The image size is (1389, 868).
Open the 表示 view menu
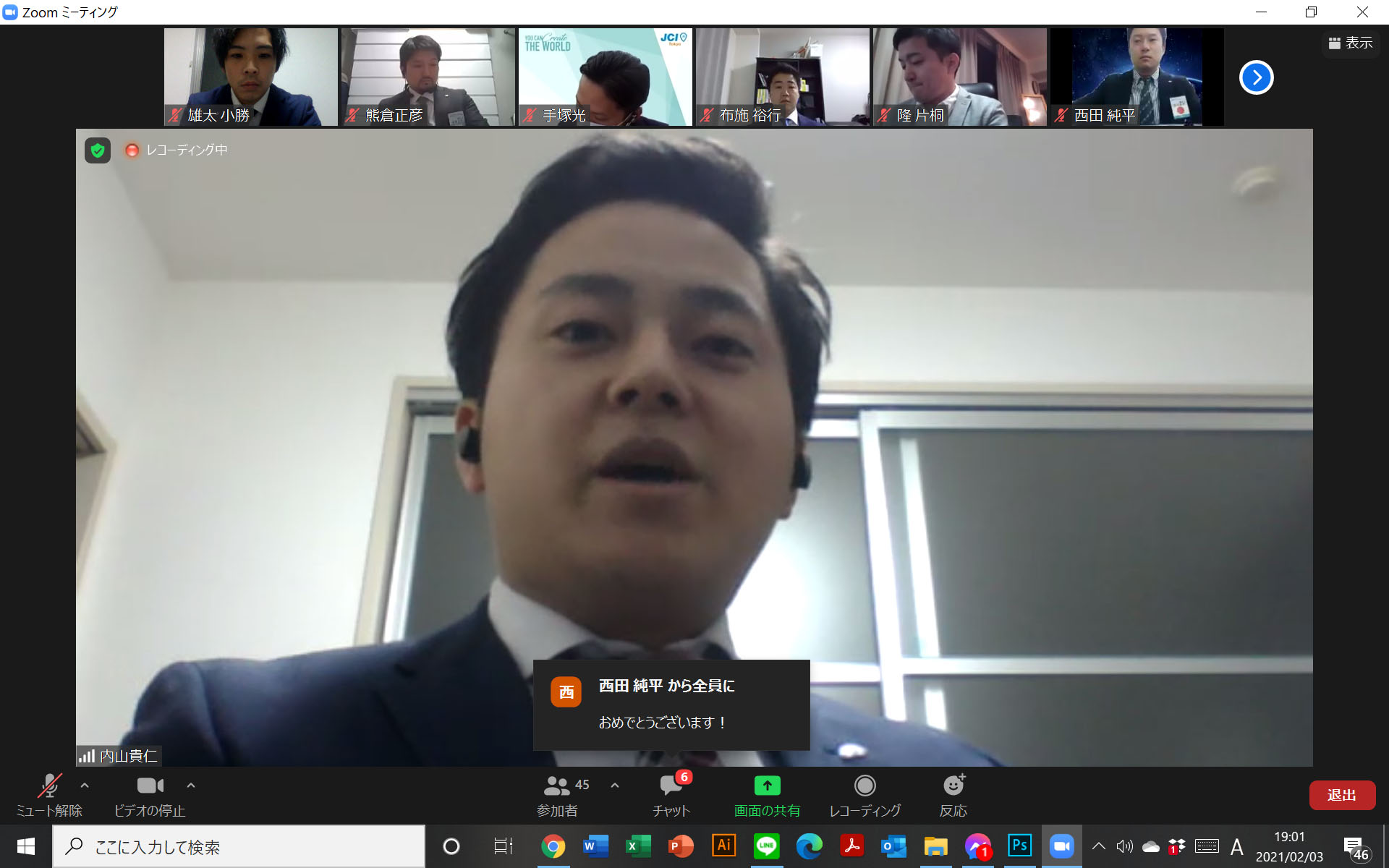pyautogui.click(x=1350, y=43)
